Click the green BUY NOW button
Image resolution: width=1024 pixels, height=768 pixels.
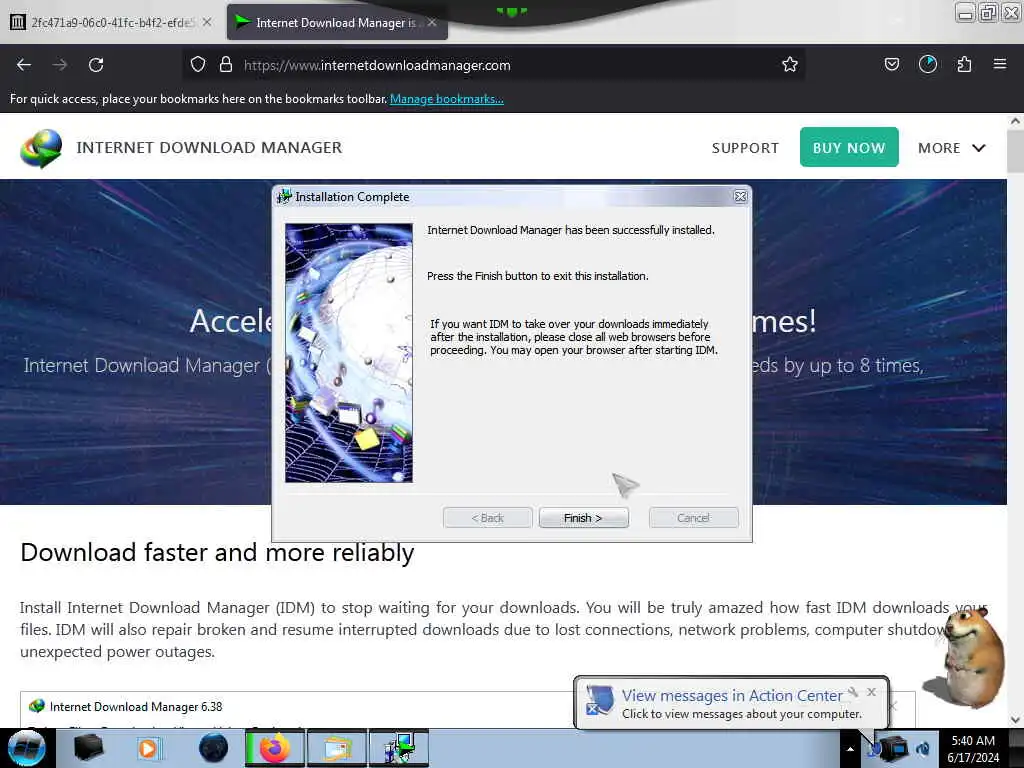tap(849, 147)
